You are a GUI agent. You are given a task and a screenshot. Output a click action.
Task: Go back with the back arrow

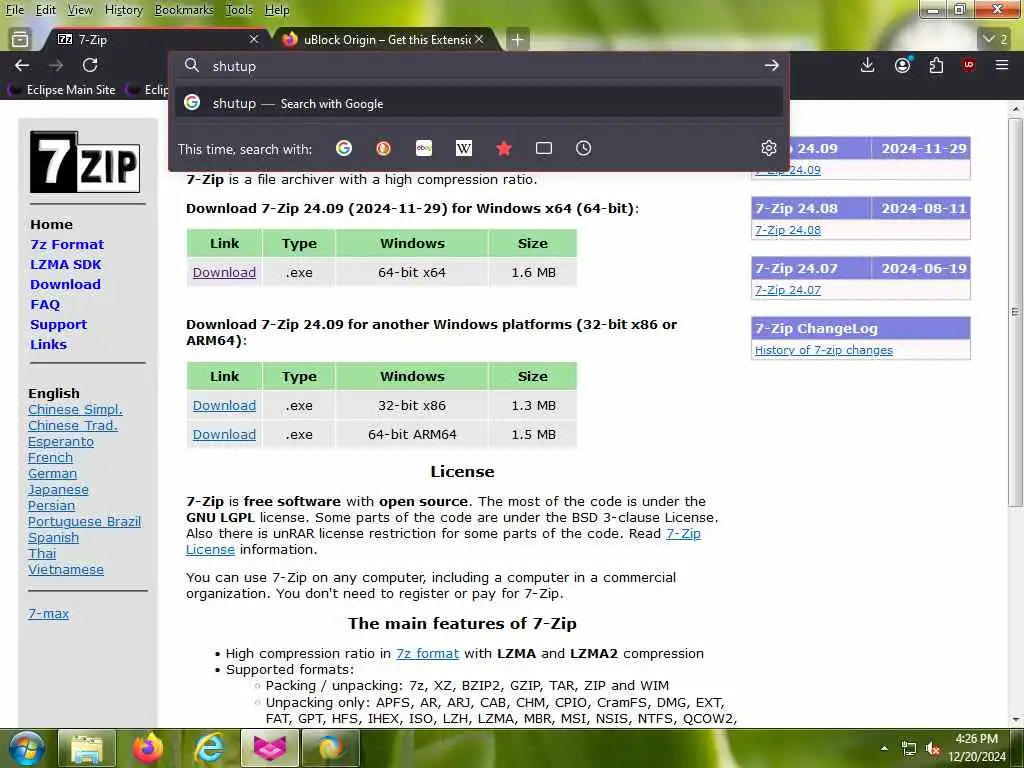[22, 65]
